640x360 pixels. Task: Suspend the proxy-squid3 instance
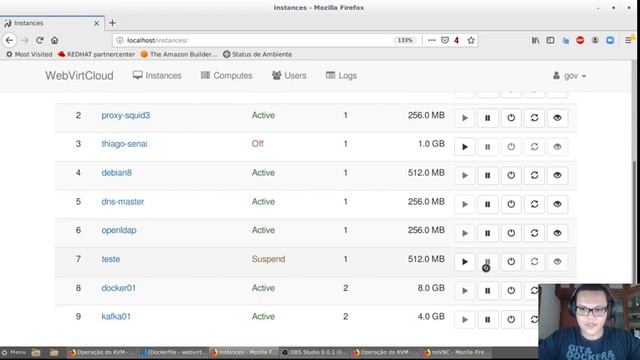487,118
